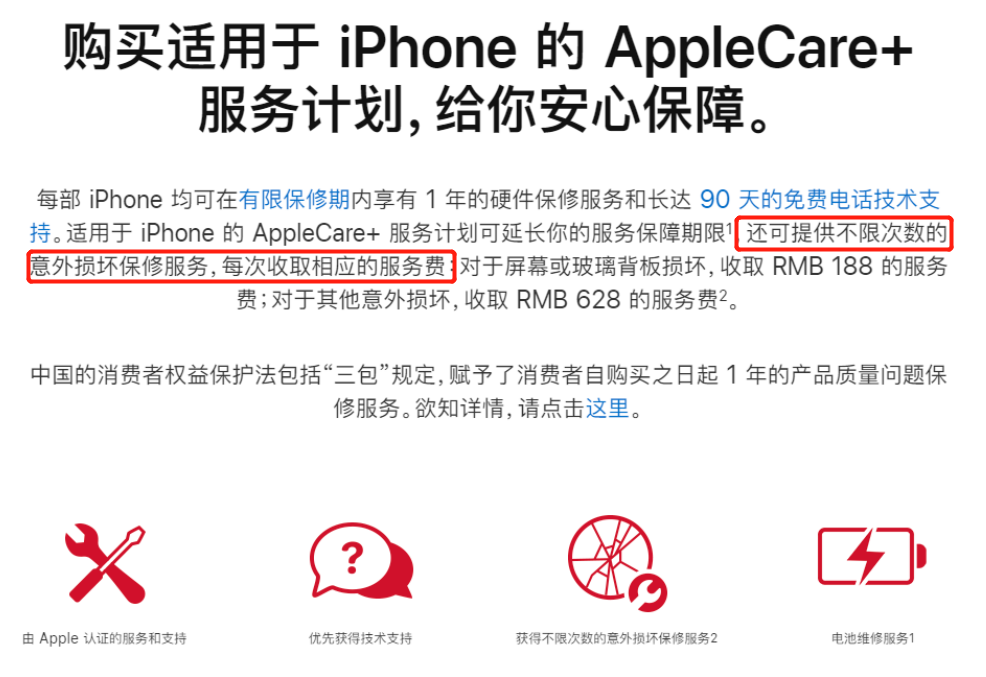This screenshot has width=986, height=677.
Task: Click the small wrench badge on cracked screen icon
Action: pyautogui.click(x=648, y=592)
